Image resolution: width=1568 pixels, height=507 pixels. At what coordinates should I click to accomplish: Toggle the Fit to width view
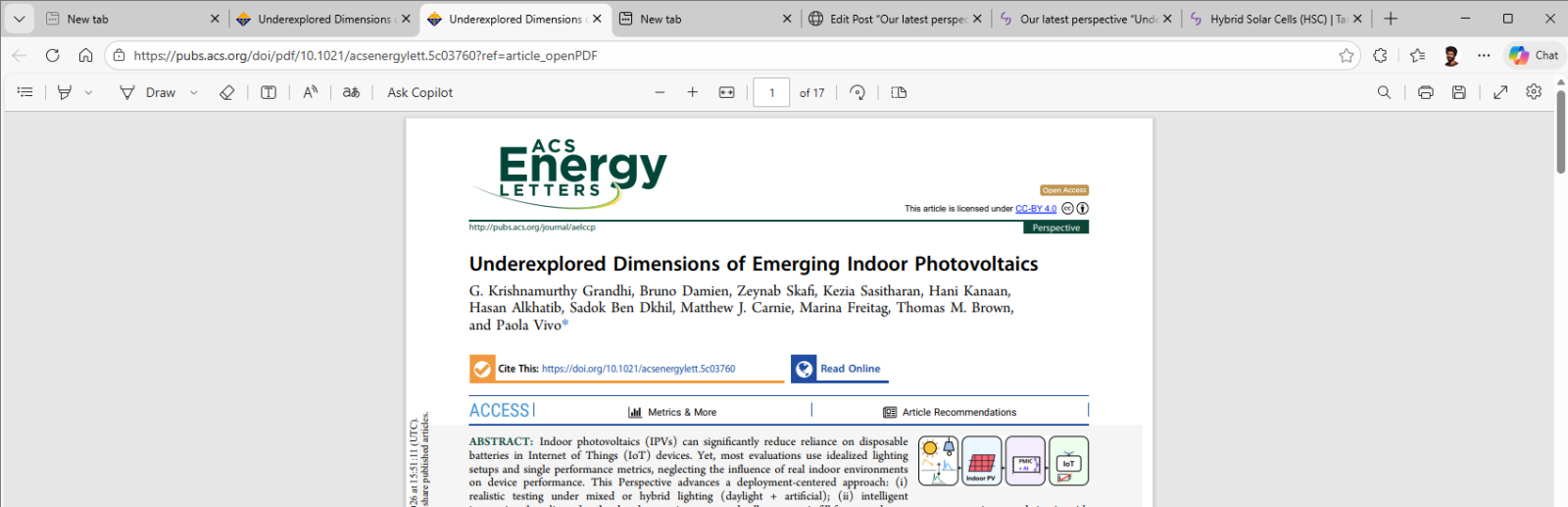point(727,92)
